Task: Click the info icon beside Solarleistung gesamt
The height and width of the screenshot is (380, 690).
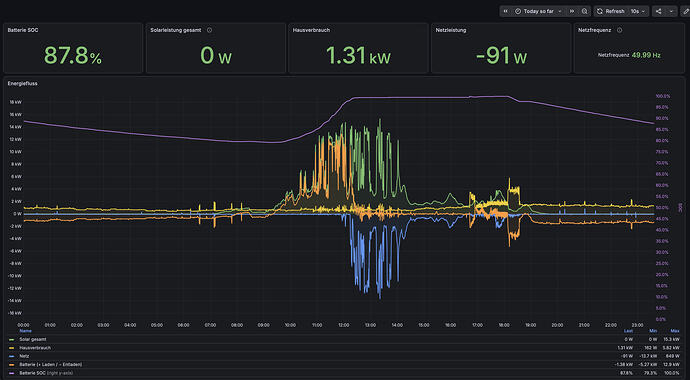Action: [x=209, y=30]
